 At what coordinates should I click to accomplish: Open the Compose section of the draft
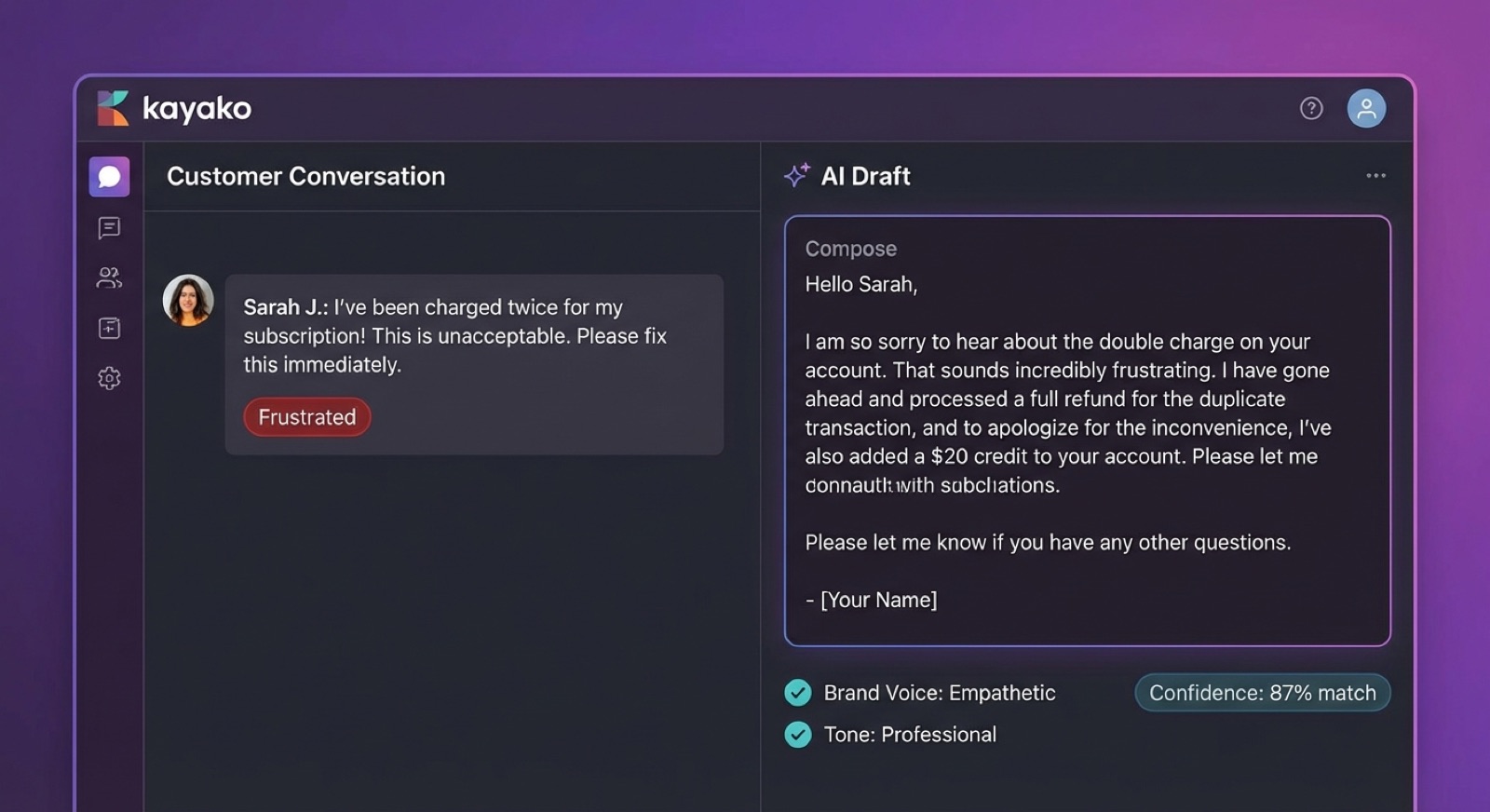(x=850, y=249)
